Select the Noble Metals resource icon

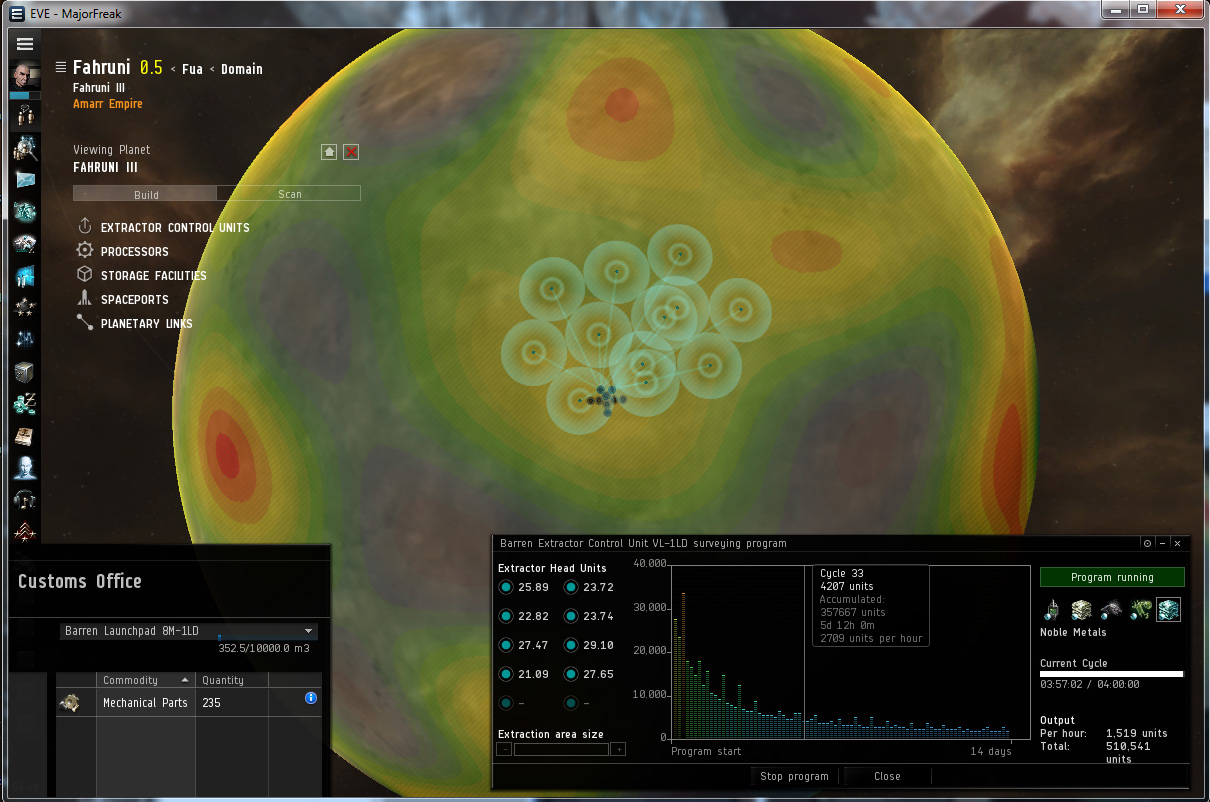point(1168,609)
